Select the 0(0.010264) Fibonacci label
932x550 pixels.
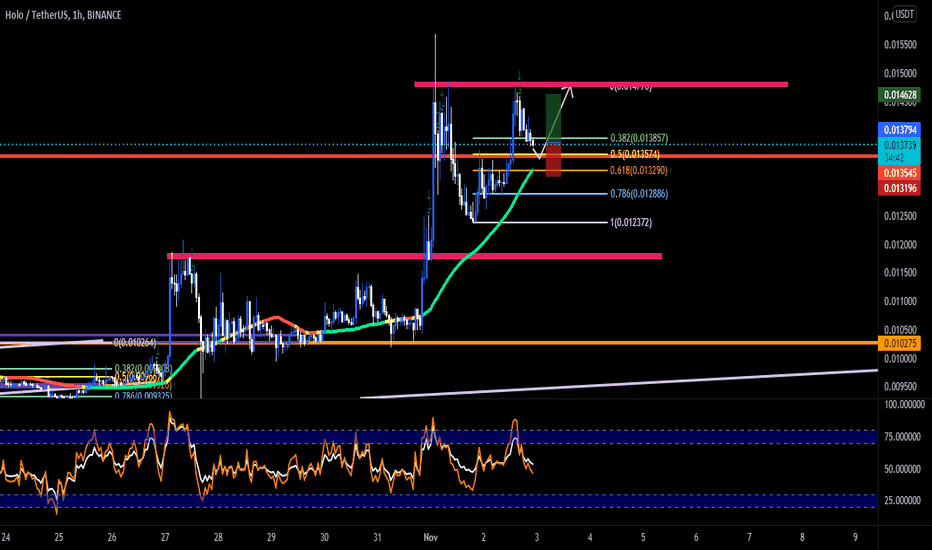point(135,342)
